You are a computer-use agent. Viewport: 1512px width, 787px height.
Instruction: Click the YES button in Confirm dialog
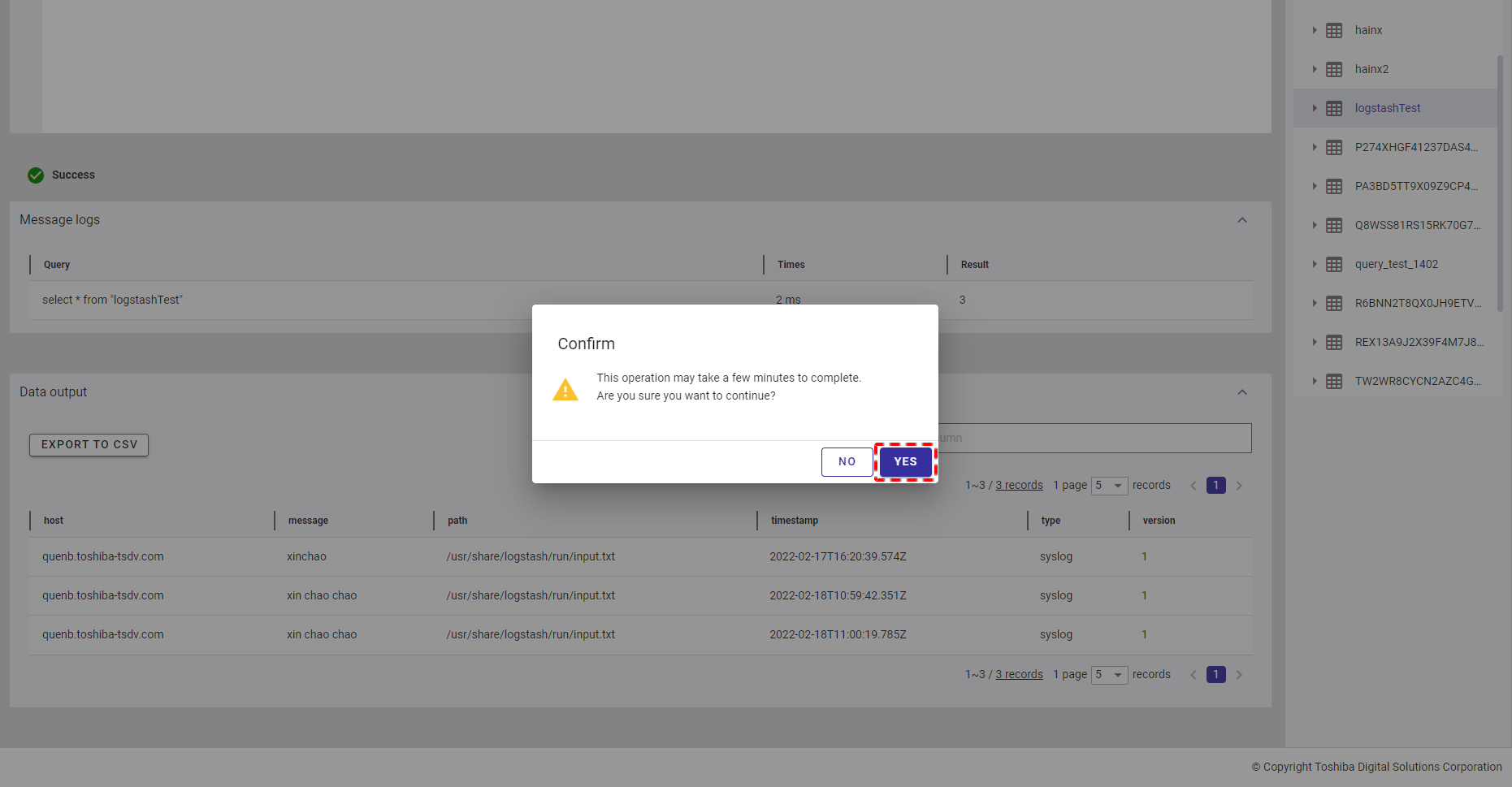point(905,461)
